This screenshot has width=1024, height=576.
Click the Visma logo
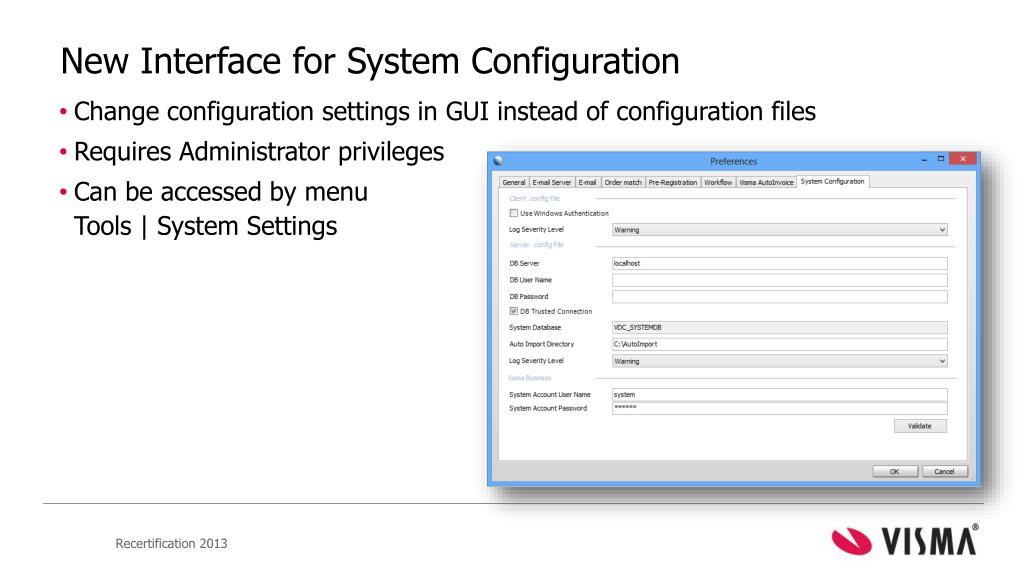(x=905, y=540)
